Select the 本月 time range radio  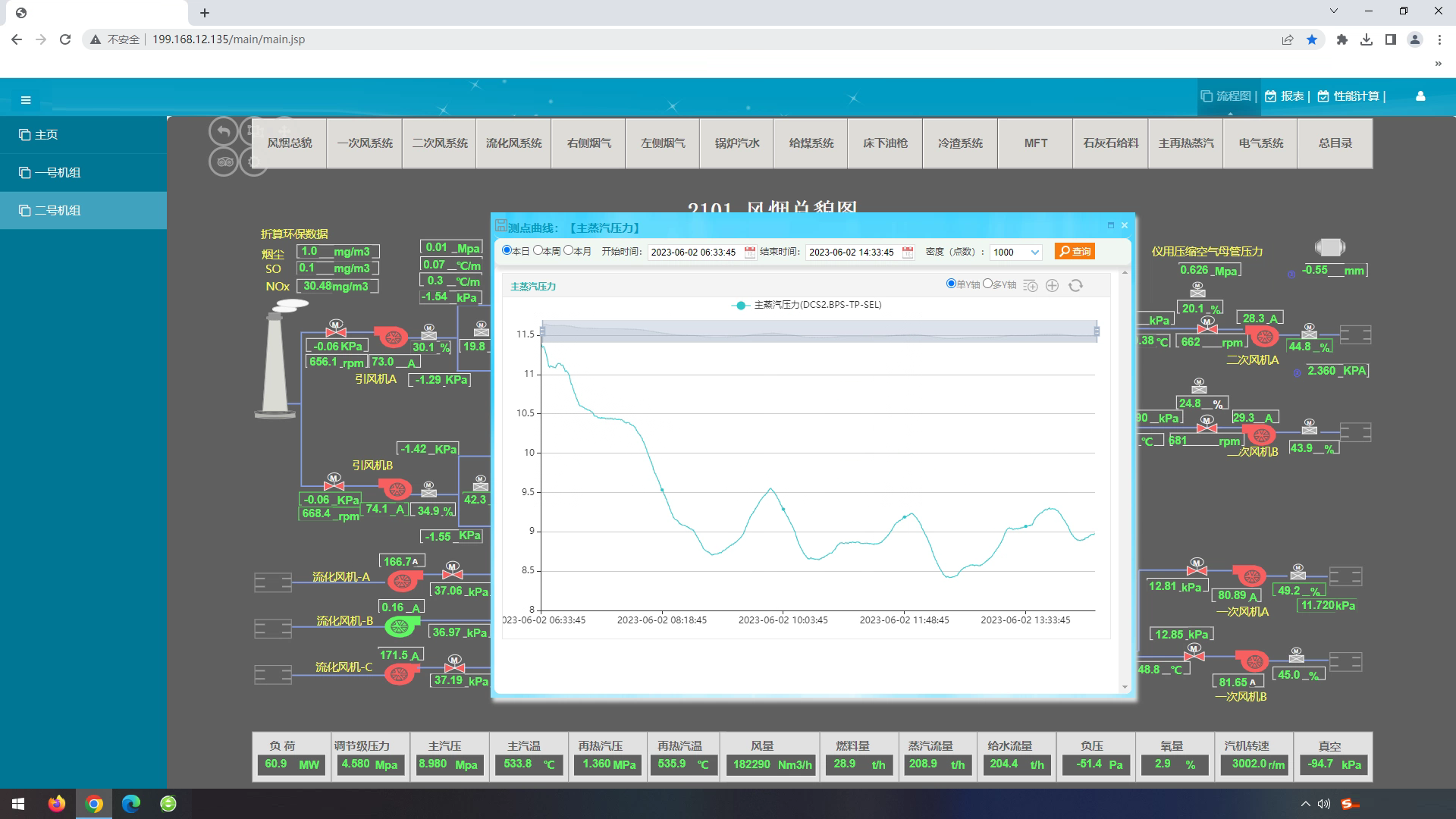point(568,250)
